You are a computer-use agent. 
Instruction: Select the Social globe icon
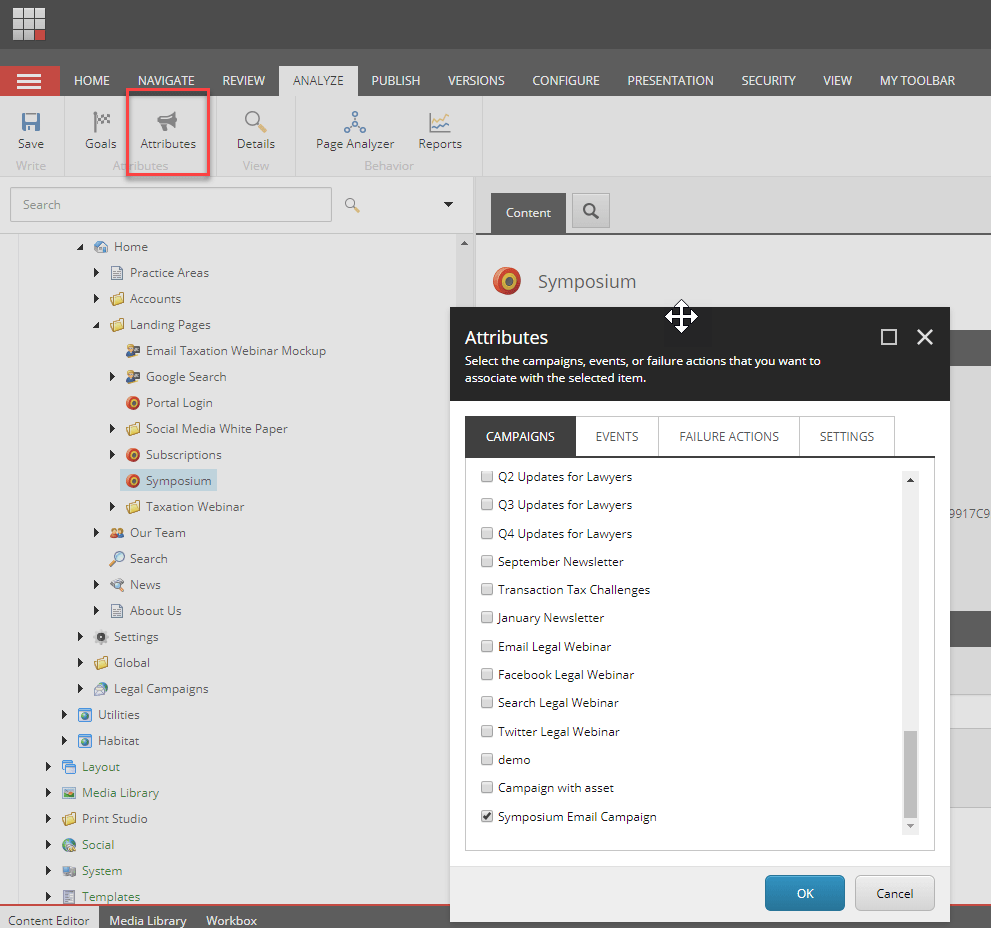pos(69,845)
